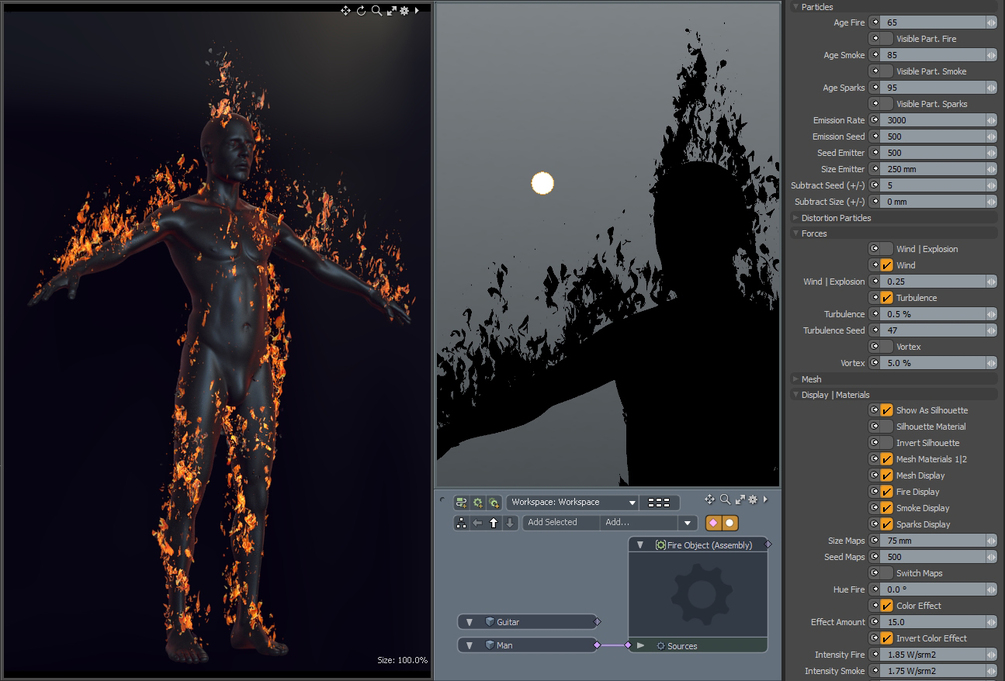1005x681 pixels.
Task: Click the rotate view icon in 3D viewport
Action: (x=361, y=10)
